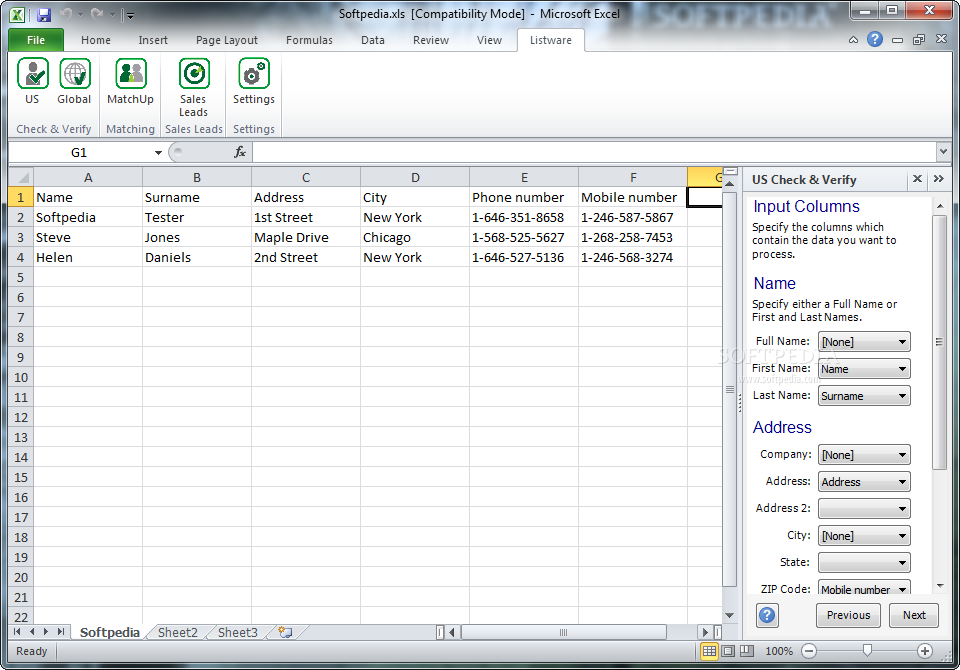Click the Next button in the pane

point(914,615)
